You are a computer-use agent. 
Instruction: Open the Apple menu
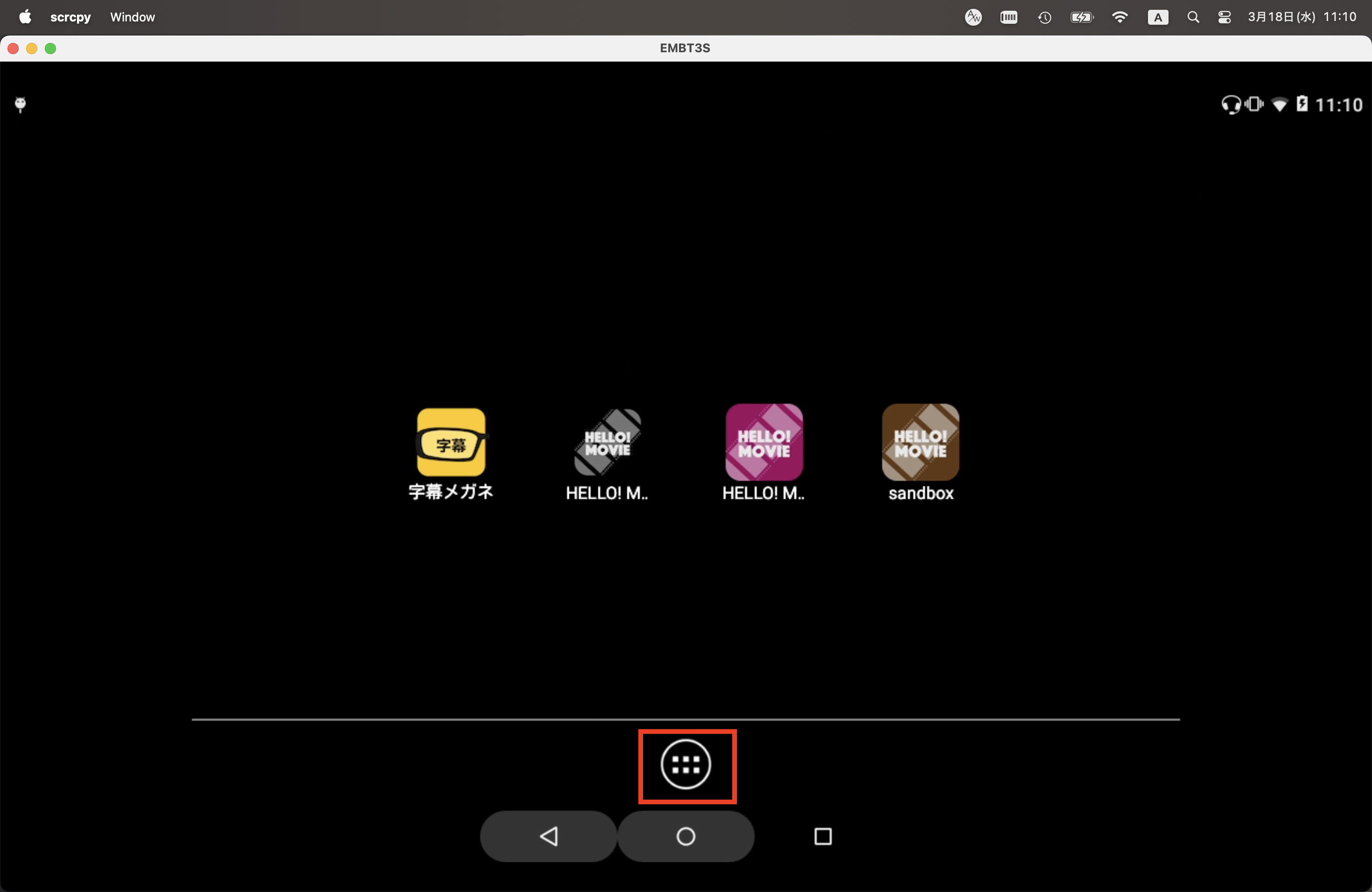[x=25, y=17]
